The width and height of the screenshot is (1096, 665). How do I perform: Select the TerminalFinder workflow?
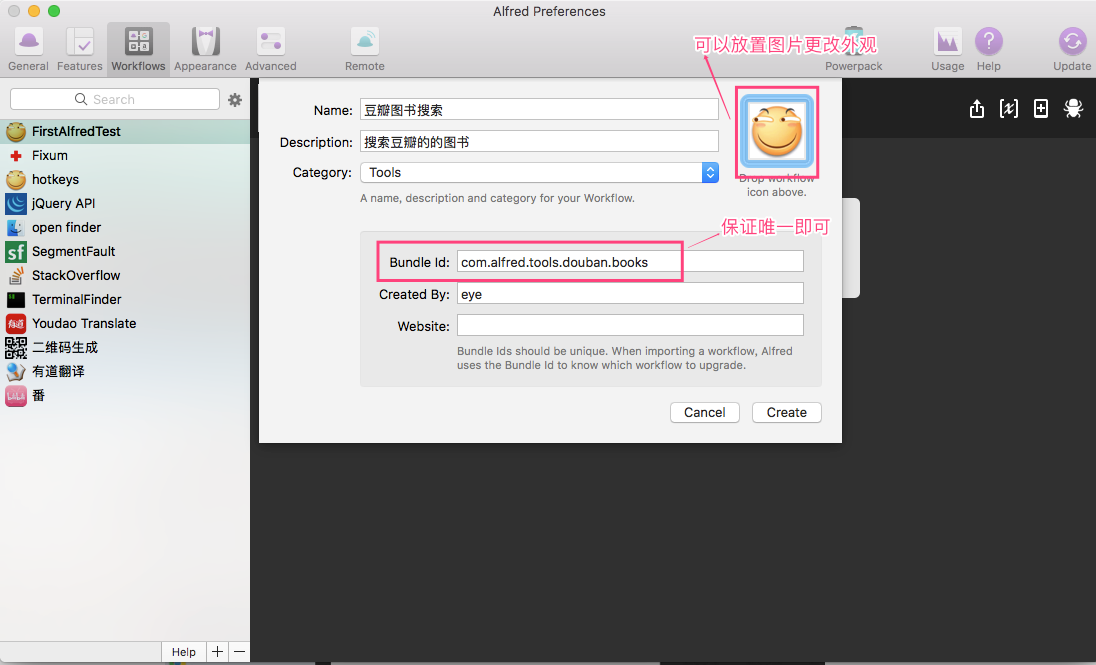pyautogui.click(x=125, y=299)
